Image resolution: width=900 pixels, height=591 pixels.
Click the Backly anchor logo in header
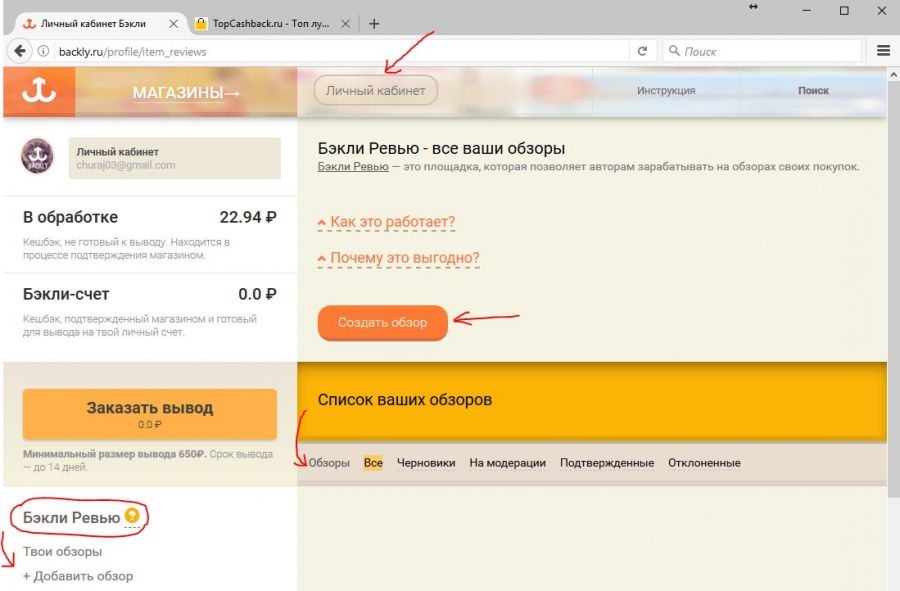(39, 92)
